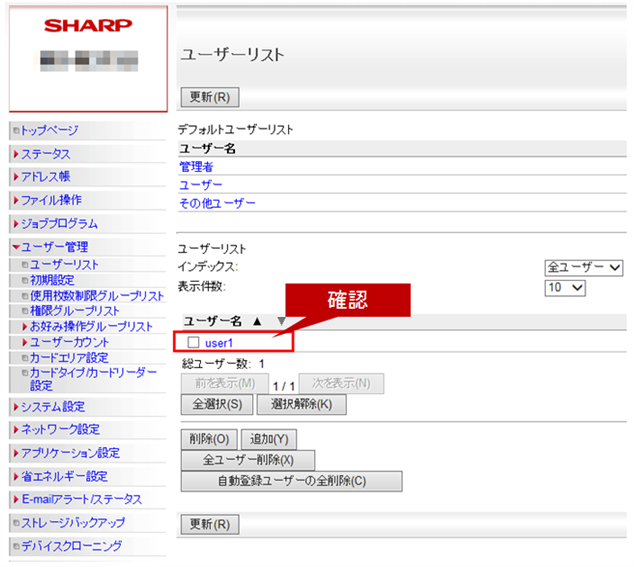The image size is (634, 567).
Task: Click the 削除(O) button
Action: tap(209, 439)
